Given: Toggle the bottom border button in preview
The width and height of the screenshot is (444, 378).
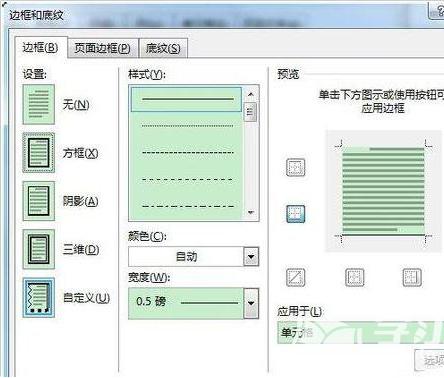Looking at the screenshot, I should point(296,214).
